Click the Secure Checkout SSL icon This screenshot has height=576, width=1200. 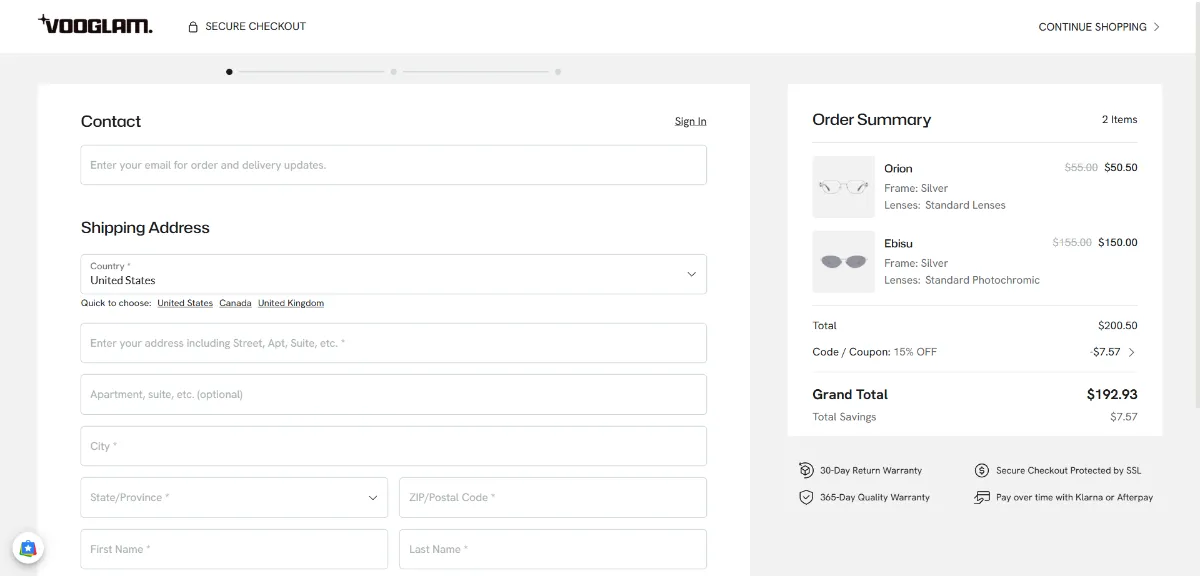tap(982, 470)
